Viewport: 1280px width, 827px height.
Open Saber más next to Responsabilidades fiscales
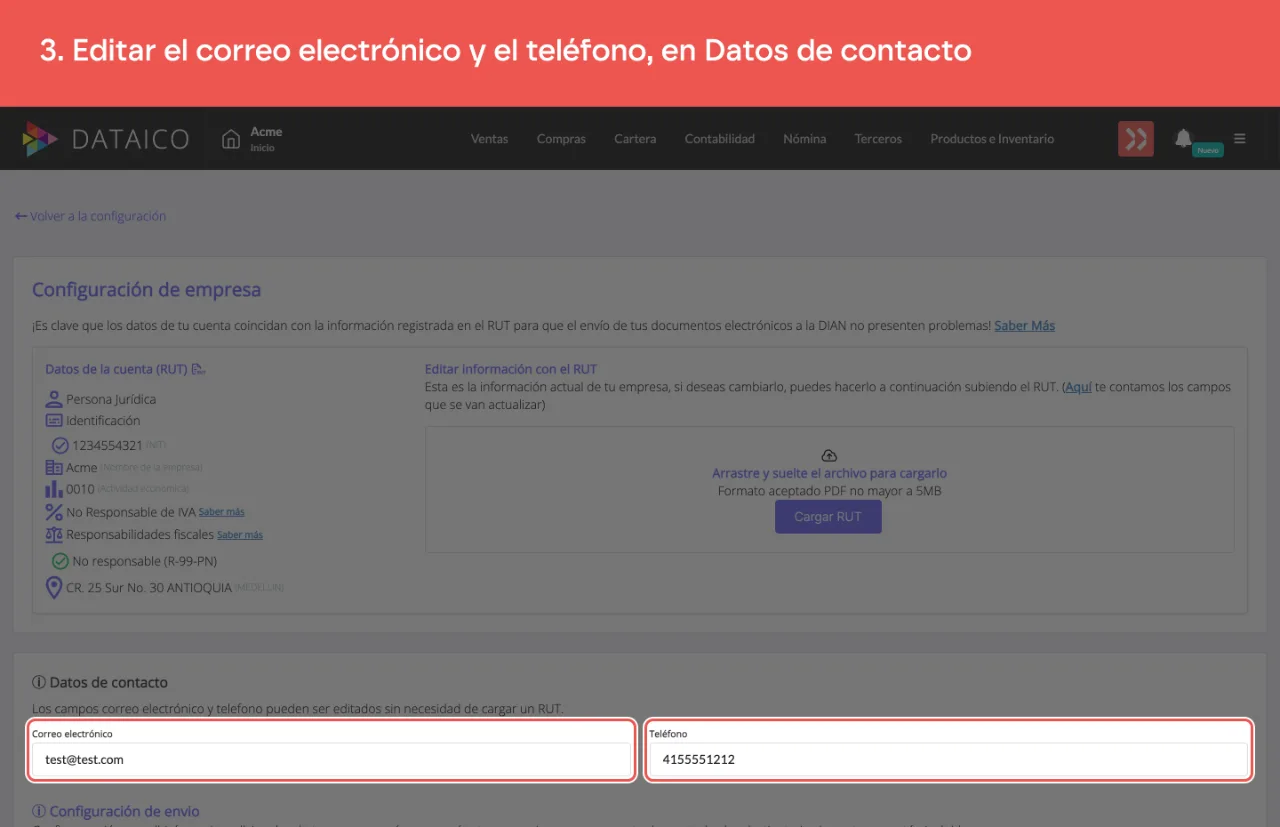click(x=240, y=535)
